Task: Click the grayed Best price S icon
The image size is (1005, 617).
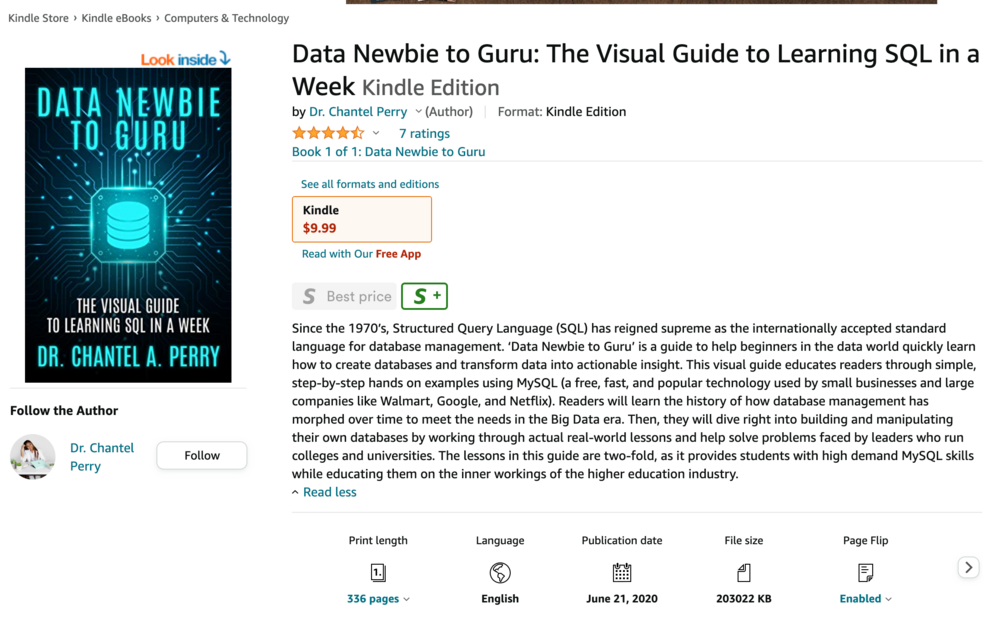Action: pos(311,296)
